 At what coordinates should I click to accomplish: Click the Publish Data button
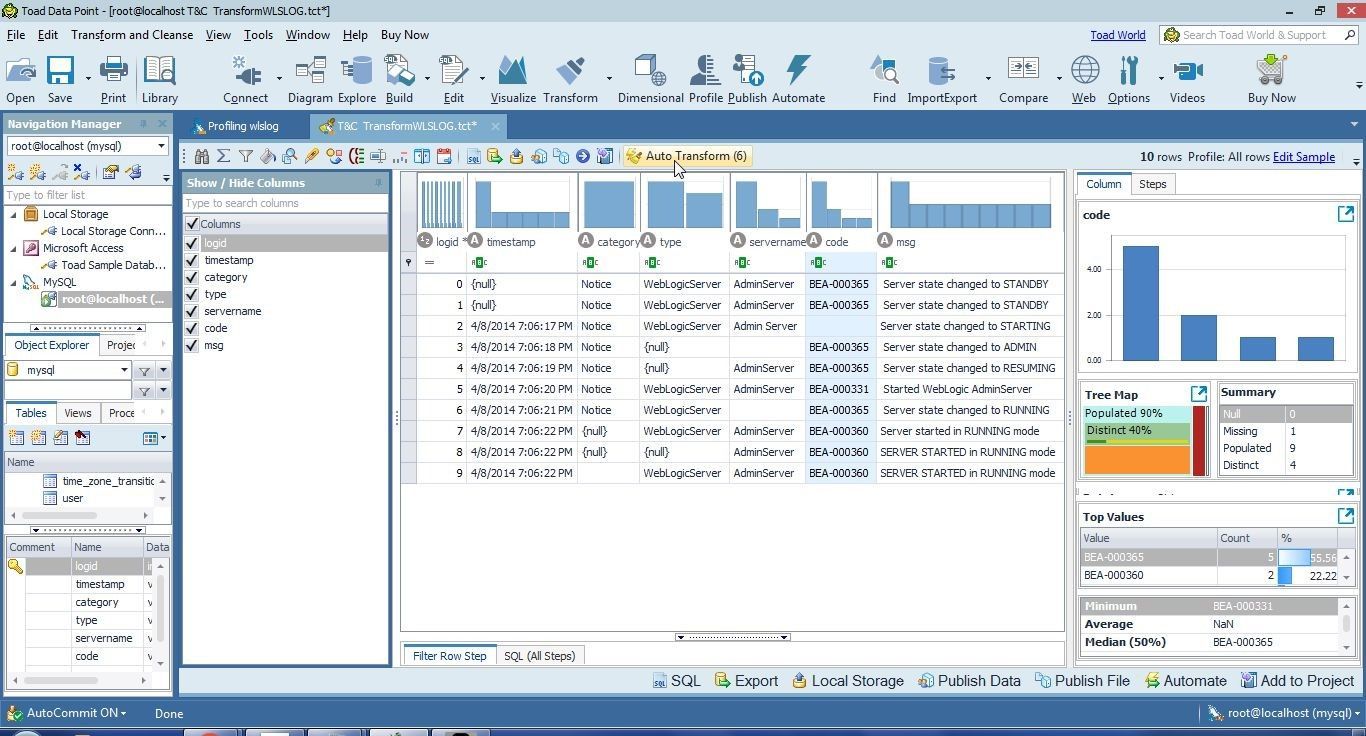click(969, 681)
